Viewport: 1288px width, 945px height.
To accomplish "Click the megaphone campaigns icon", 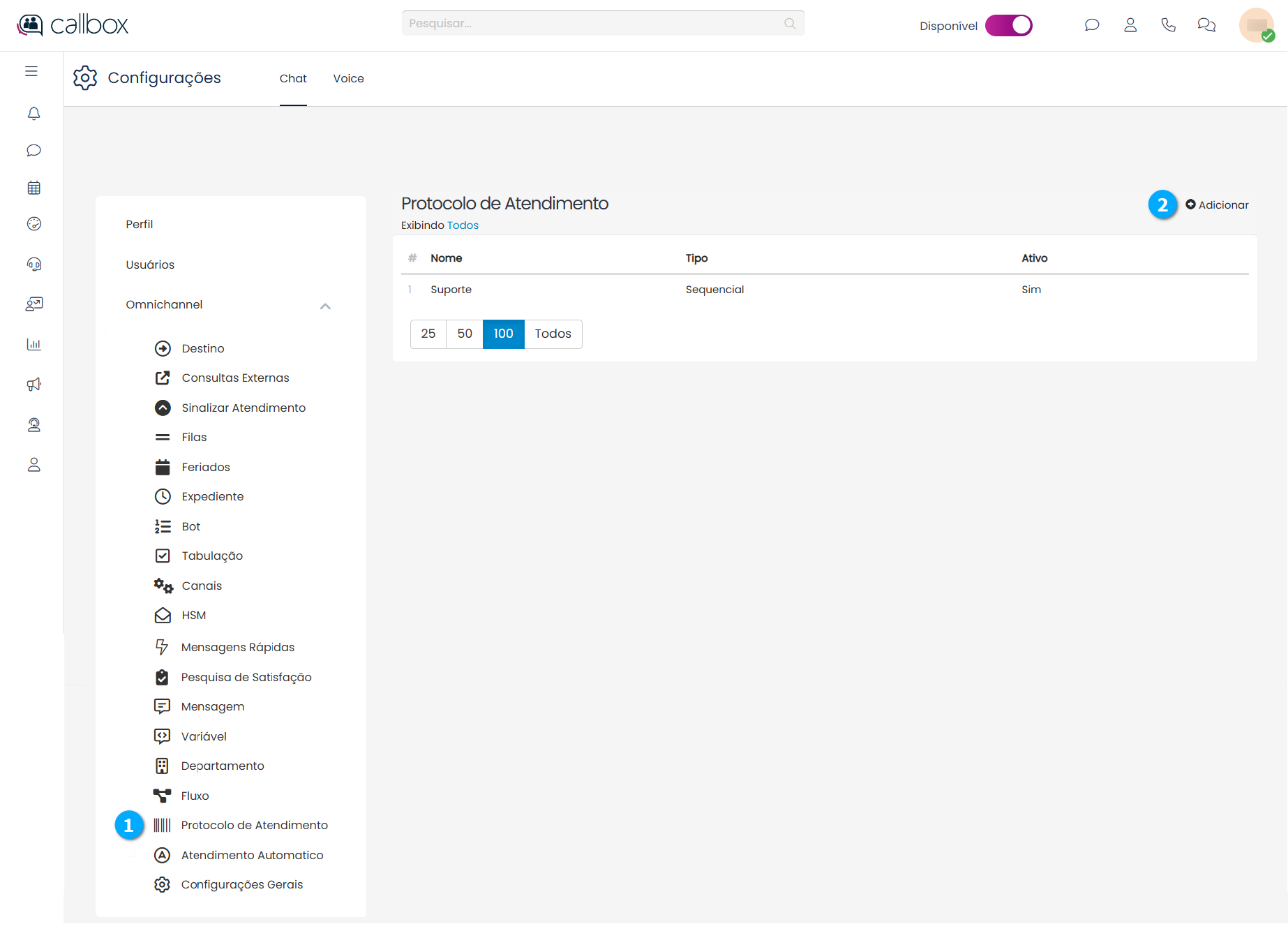I will click(33, 385).
